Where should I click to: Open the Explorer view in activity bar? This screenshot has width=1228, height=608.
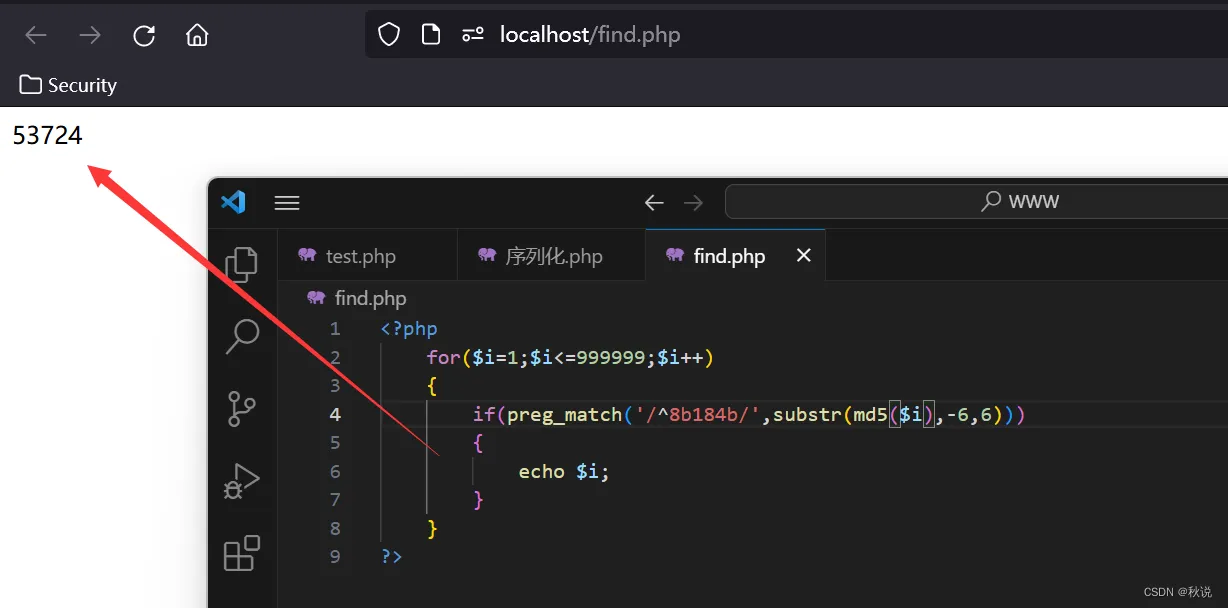click(x=241, y=264)
